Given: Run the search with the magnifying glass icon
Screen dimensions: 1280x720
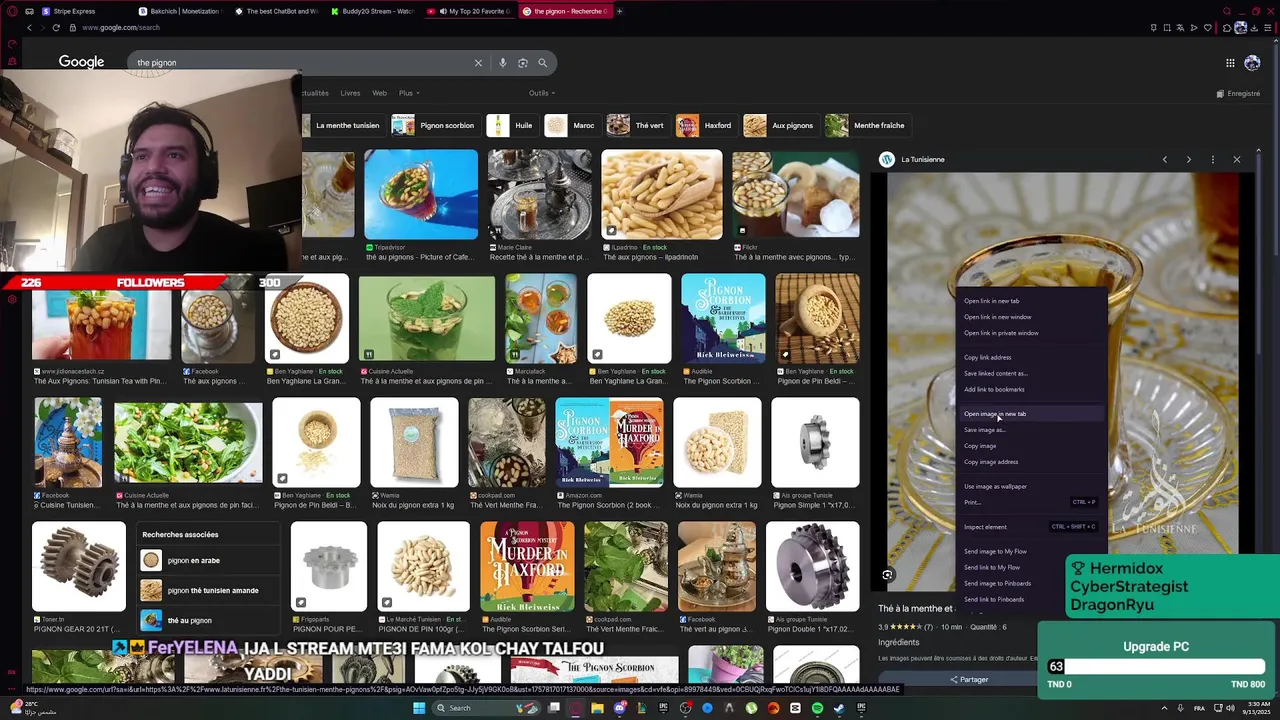Looking at the screenshot, I should [x=542, y=63].
